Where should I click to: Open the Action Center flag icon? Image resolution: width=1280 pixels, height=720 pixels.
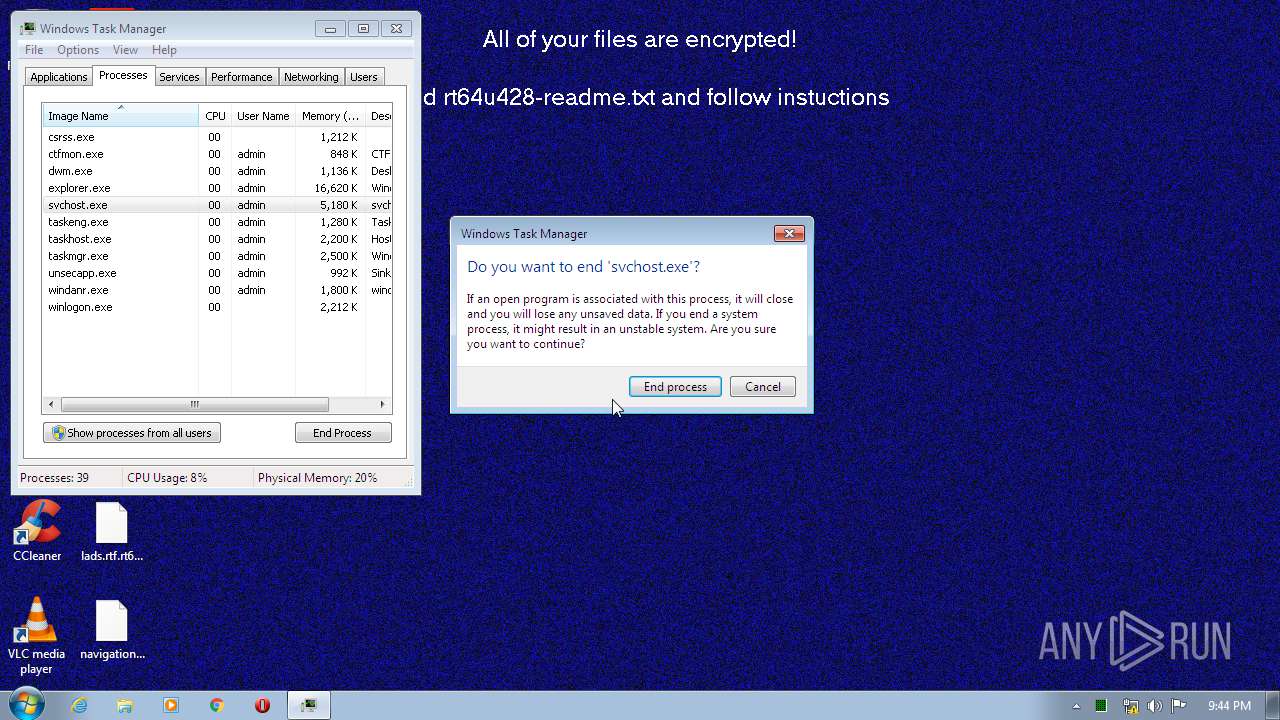point(1179,706)
